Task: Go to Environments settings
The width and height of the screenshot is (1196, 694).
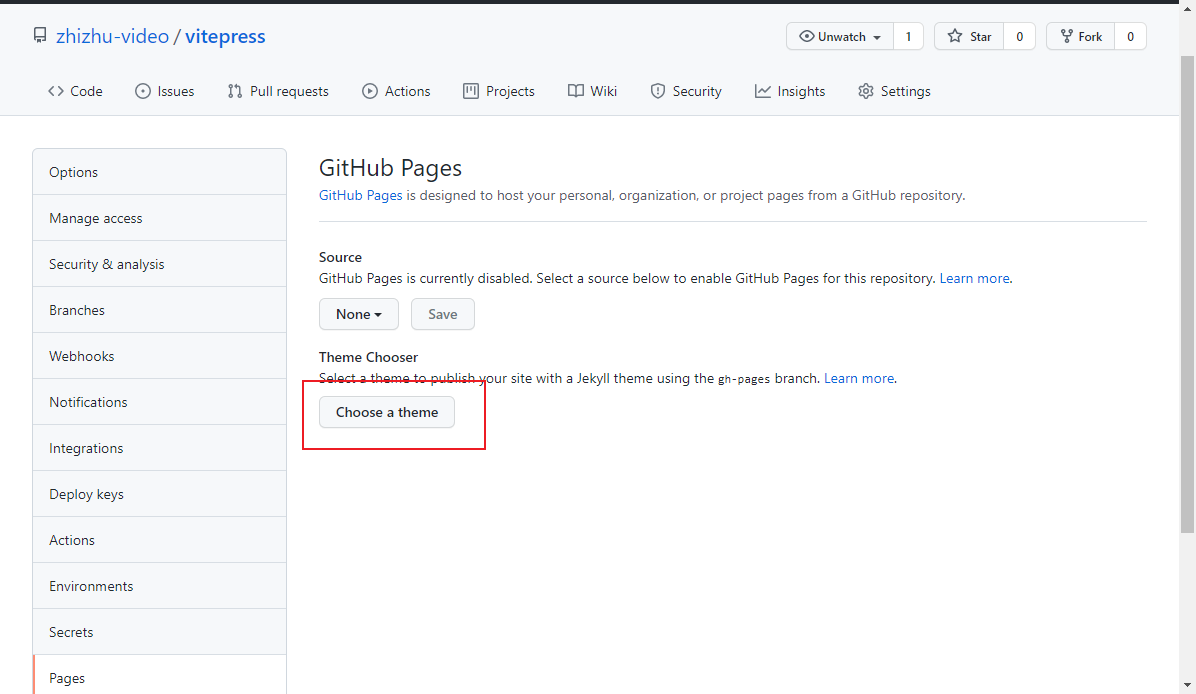Action: 159,586
